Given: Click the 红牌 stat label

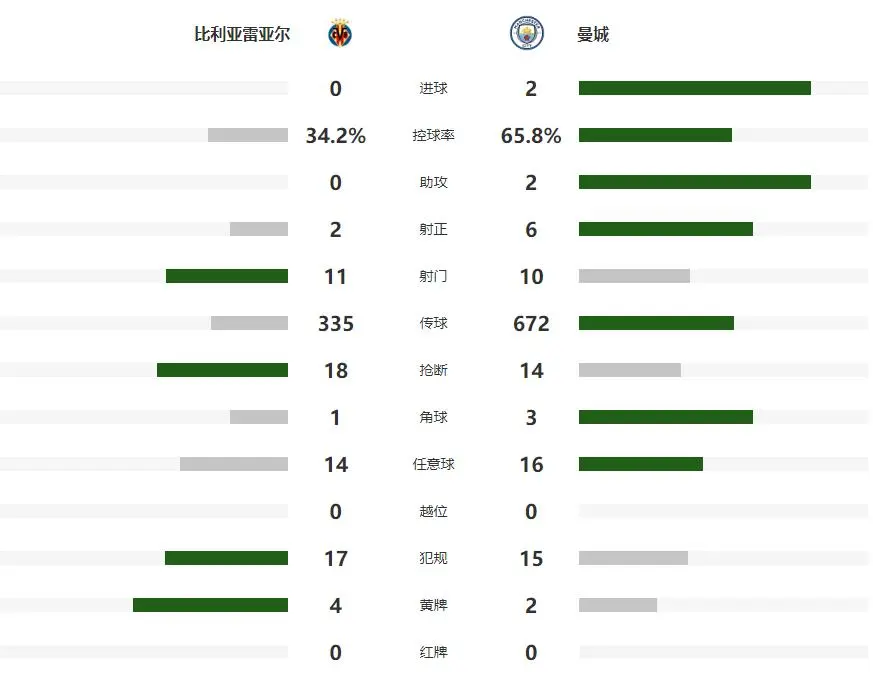Looking at the screenshot, I should [x=433, y=652].
